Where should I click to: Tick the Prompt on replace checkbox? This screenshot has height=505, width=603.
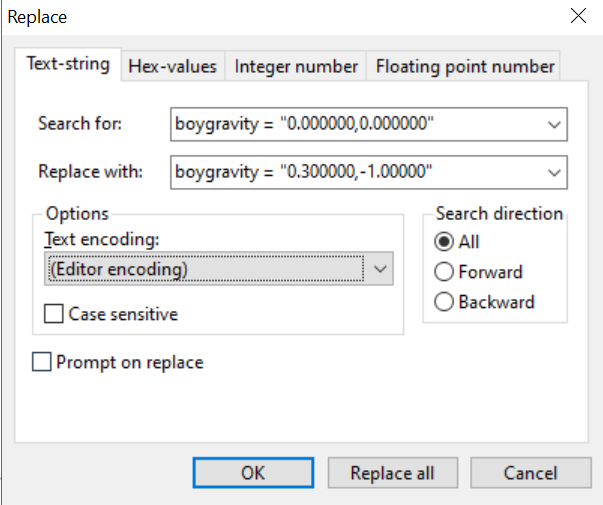point(42,362)
